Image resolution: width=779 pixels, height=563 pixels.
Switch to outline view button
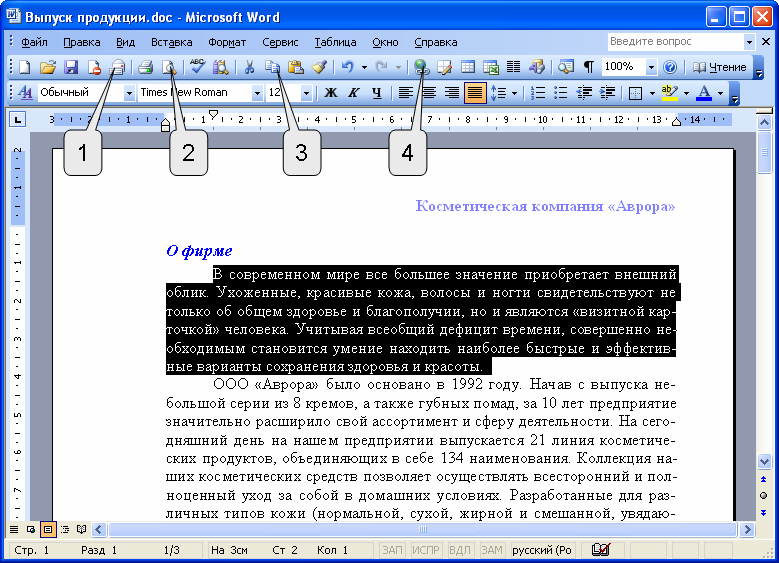tap(65, 530)
